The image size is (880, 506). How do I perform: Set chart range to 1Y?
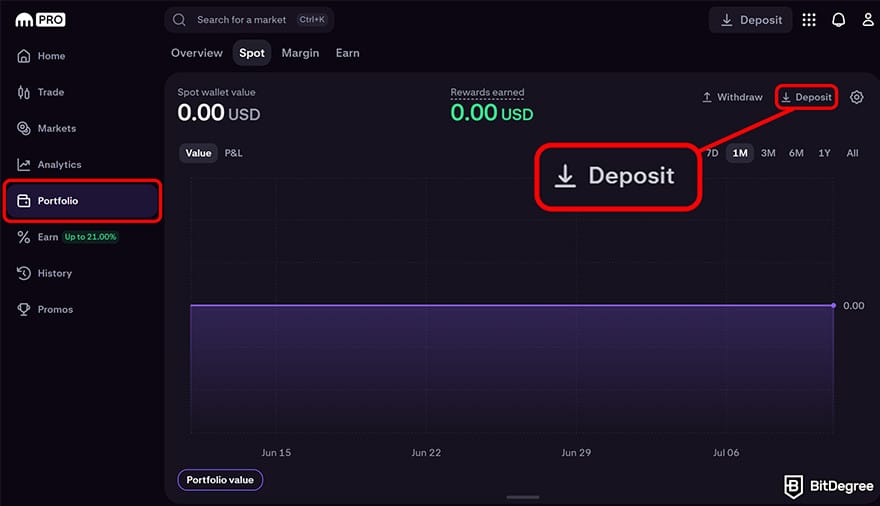[x=824, y=153]
